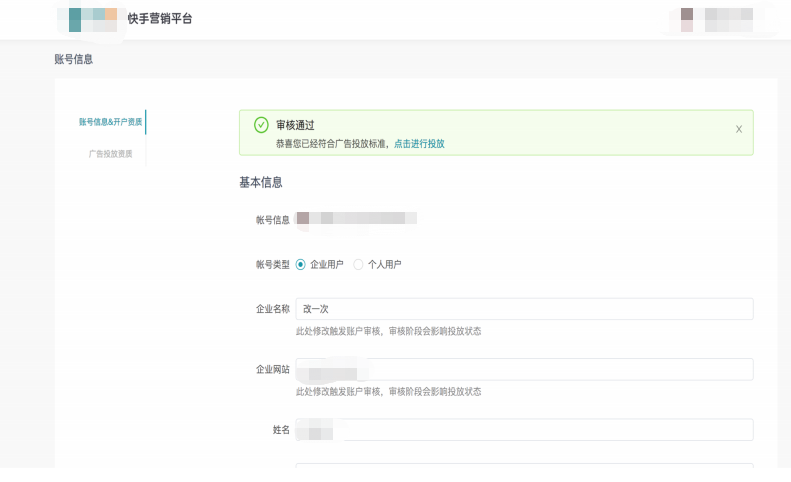
Task: Select the 企业用户 radio option
Action: click(301, 264)
